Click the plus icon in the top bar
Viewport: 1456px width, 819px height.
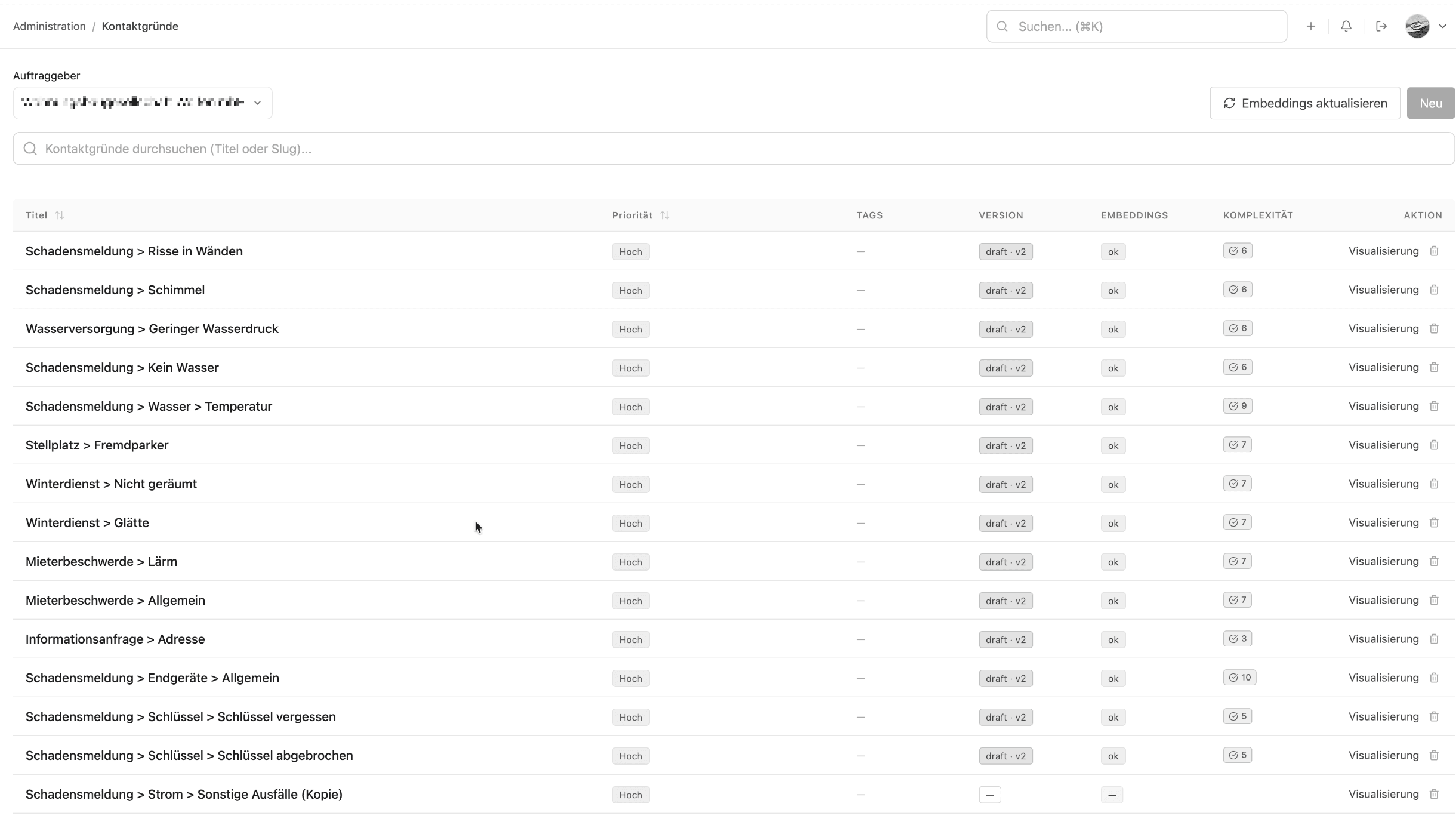click(1311, 26)
